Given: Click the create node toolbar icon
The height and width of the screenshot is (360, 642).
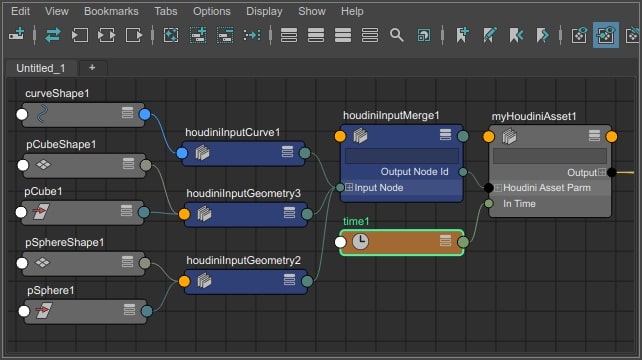Looking at the screenshot, I should point(17,35).
